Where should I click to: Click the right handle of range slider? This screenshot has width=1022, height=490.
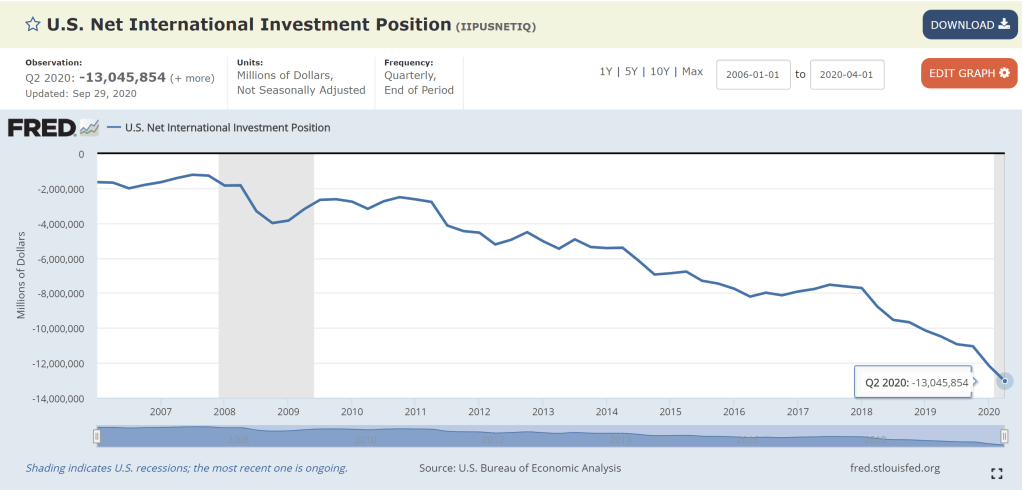tap(1005, 436)
